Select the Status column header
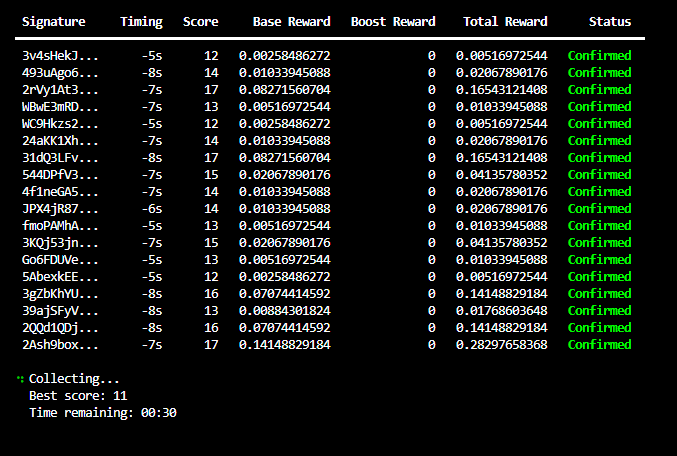The height and width of the screenshot is (456, 677). [x=610, y=22]
